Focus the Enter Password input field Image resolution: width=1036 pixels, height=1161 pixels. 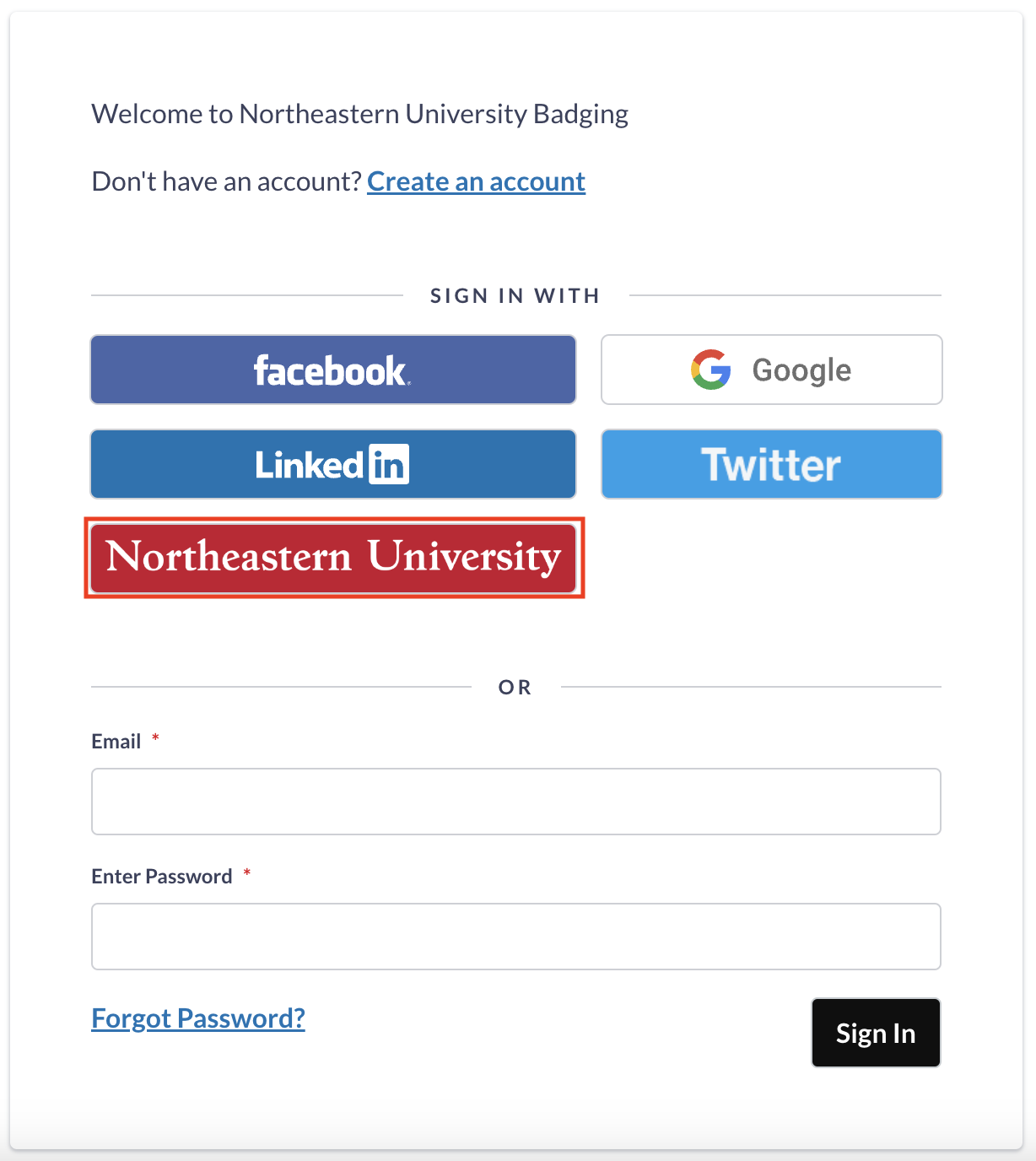click(x=515, y=937)
